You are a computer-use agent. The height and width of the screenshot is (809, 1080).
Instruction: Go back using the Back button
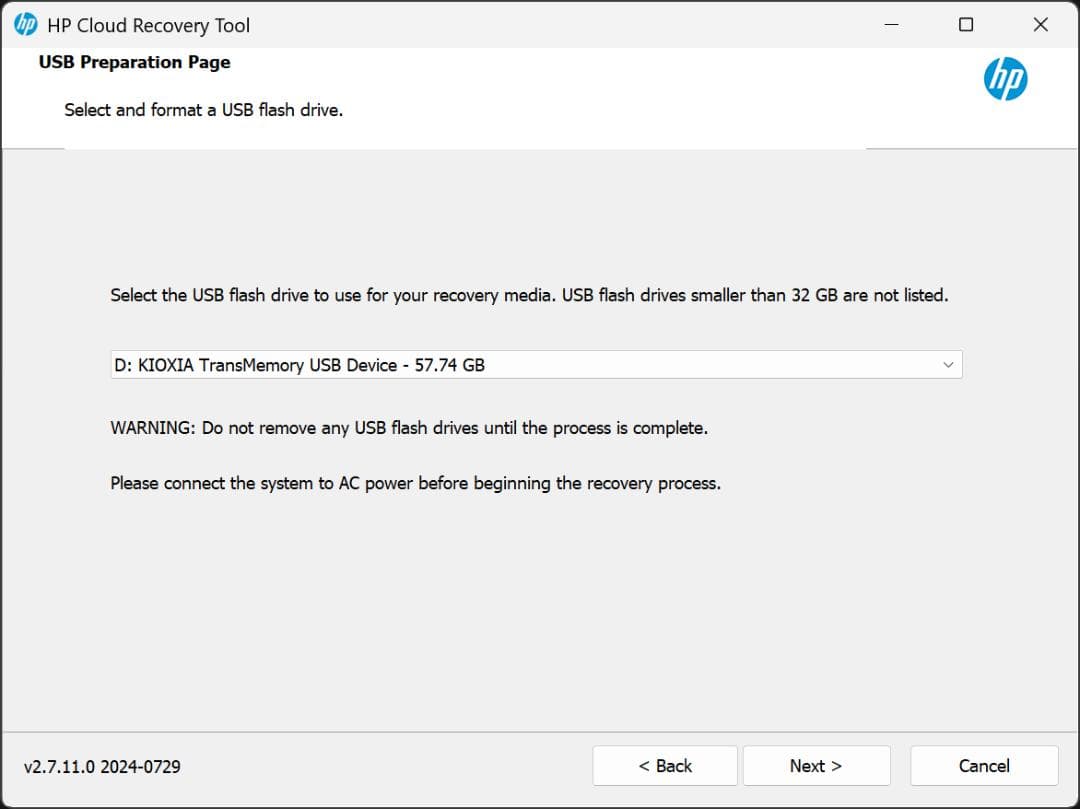tap(663, 765)
